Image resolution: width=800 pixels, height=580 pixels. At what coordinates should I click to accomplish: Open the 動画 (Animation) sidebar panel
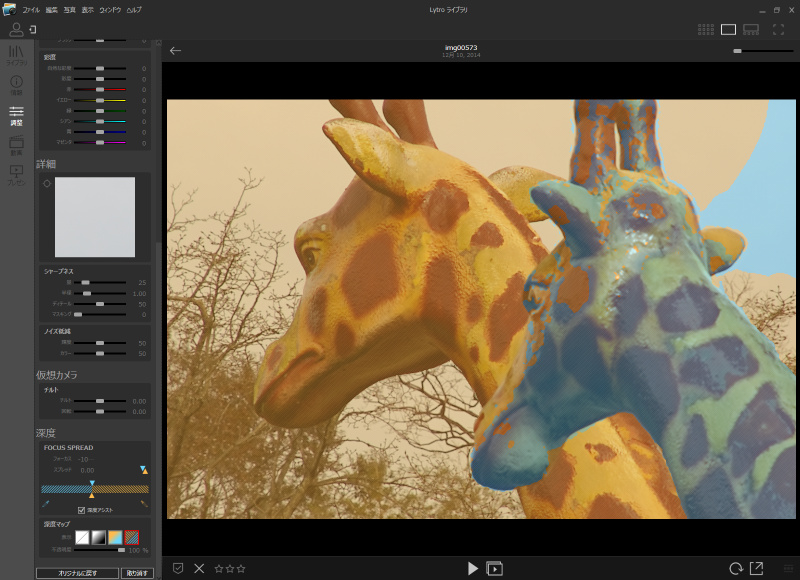[16, 145]
